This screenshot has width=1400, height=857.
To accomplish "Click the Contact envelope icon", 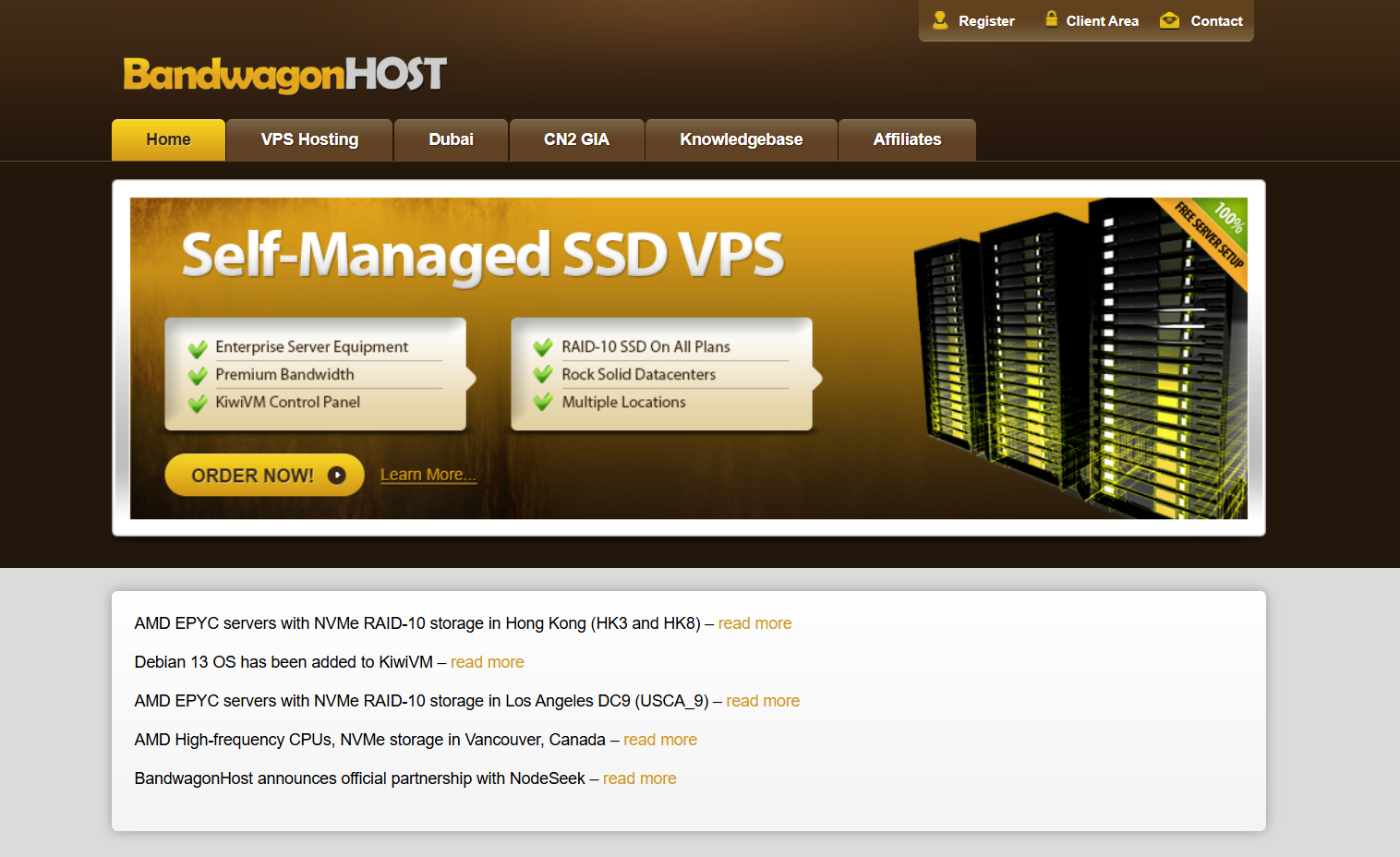I will tap(1169, 20).
